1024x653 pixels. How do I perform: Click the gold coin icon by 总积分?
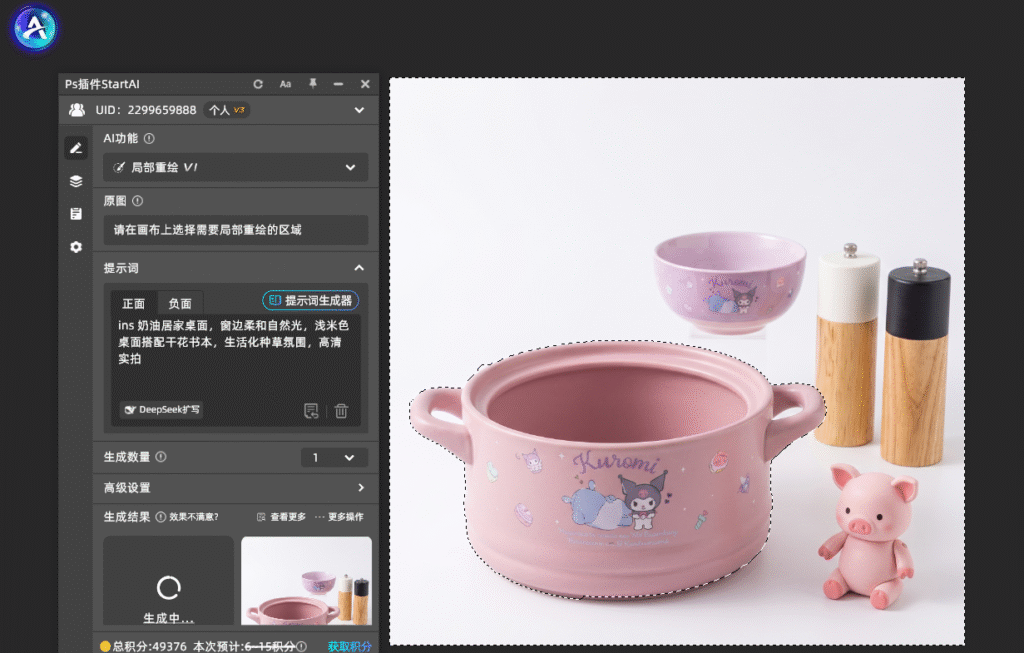[x=105, y=646]
